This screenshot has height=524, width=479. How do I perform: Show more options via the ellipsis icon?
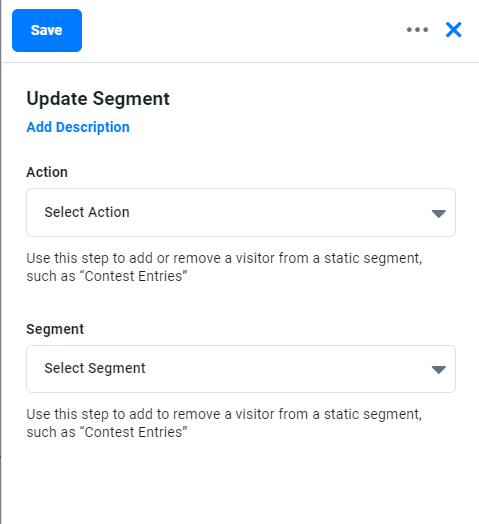point(417,30)
